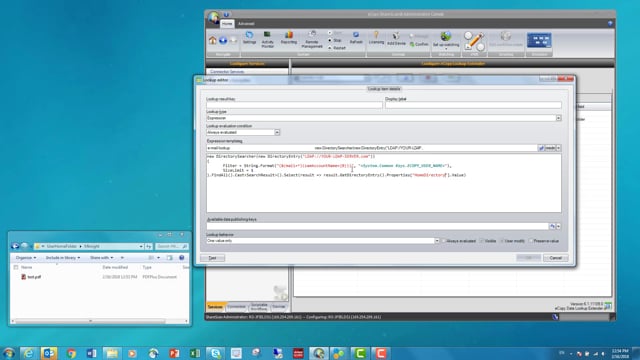Open the expression template dropdown arrow
Image resolution: width=640 pixels, height=360 pixels.
(559, 148)
